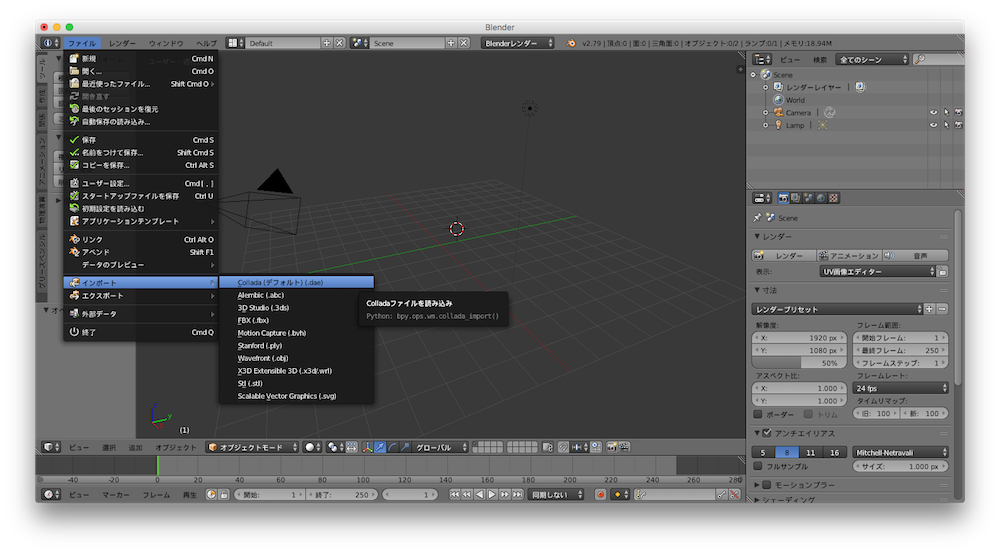Open the 同期しない sync dropdown

click(555, 495)
